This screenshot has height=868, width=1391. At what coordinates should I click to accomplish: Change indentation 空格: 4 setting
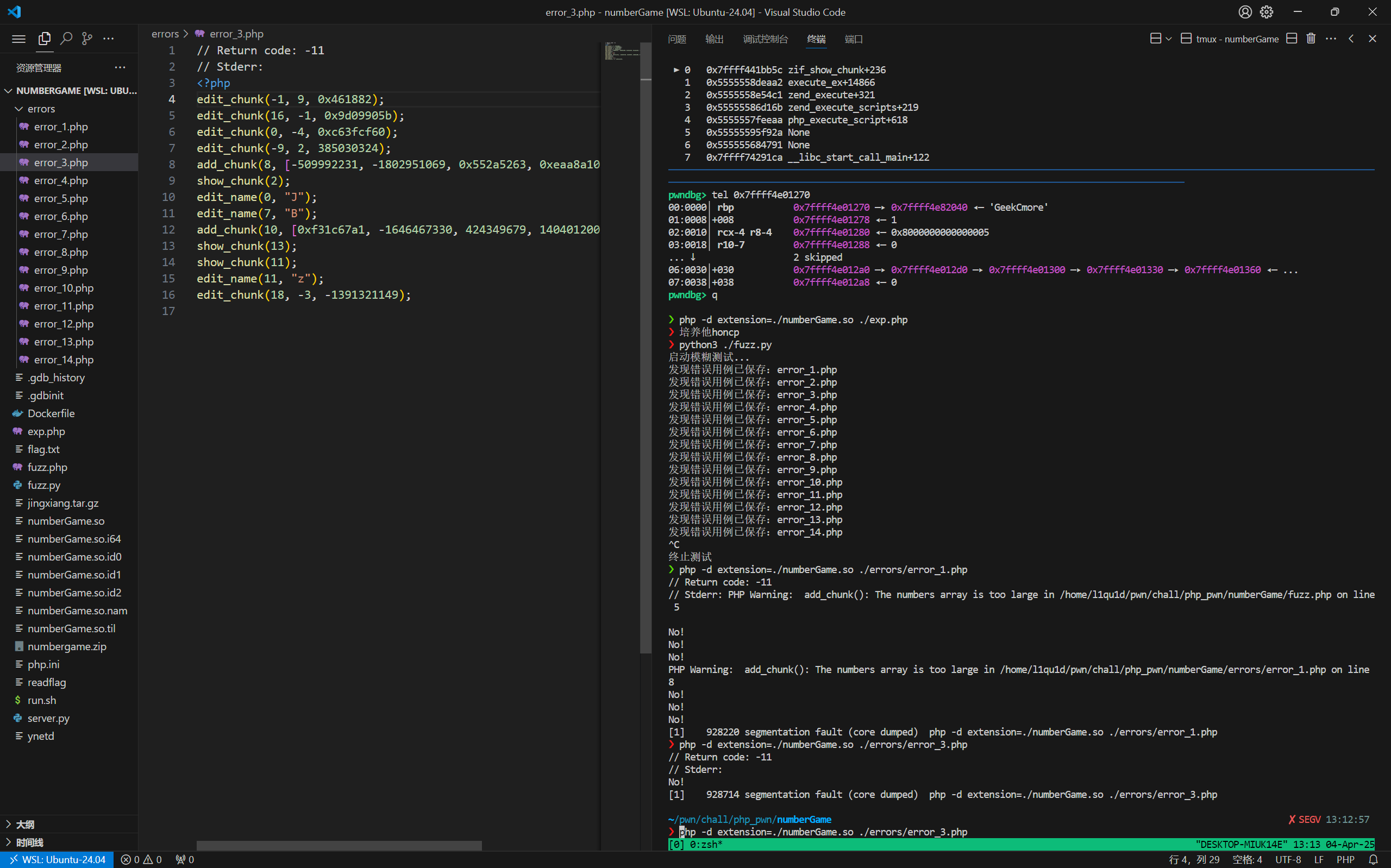pos(1247,859)
